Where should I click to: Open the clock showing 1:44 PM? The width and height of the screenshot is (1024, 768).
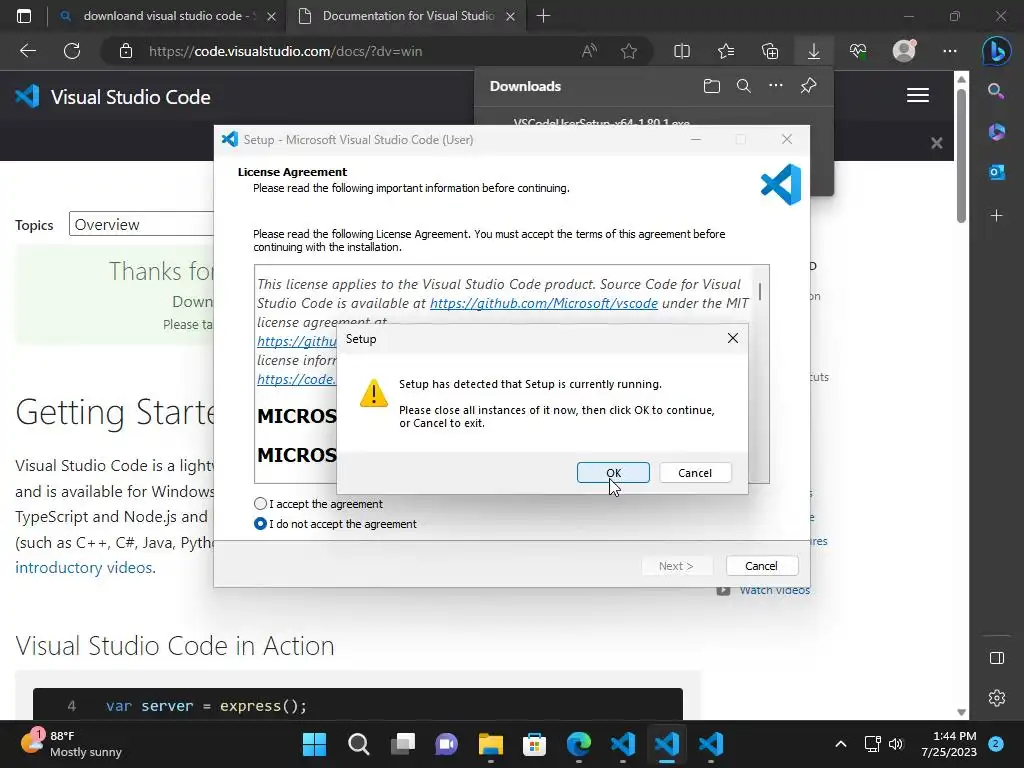click(949, 744)
